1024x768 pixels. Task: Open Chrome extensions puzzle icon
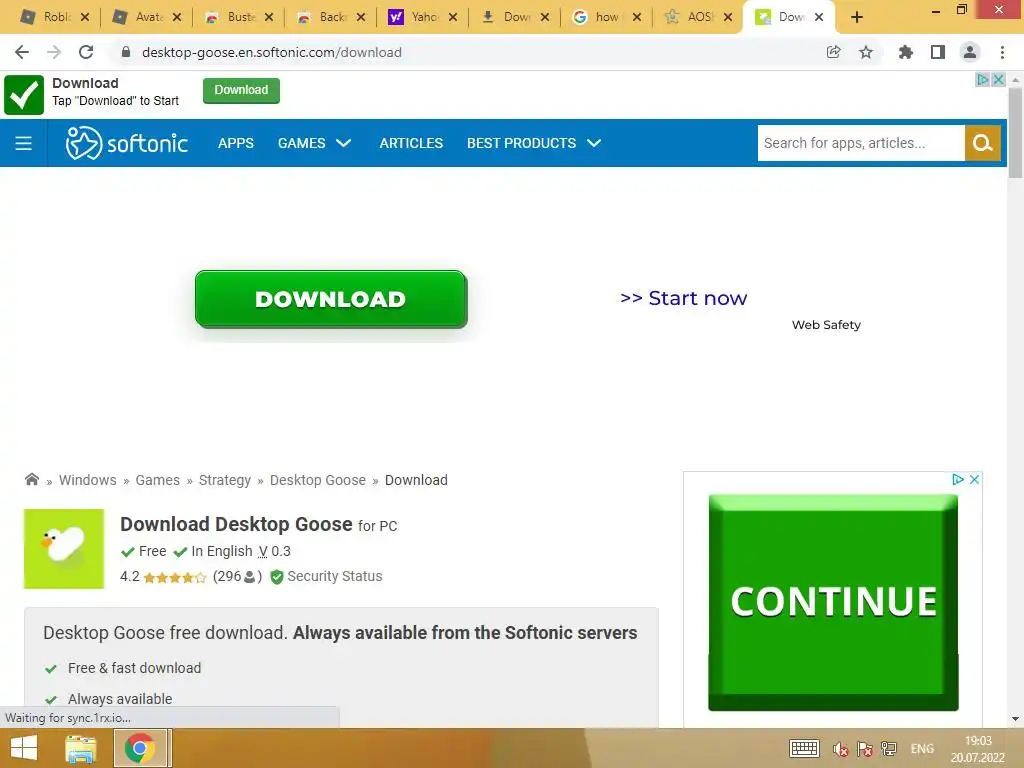click(x=905, y=52)
